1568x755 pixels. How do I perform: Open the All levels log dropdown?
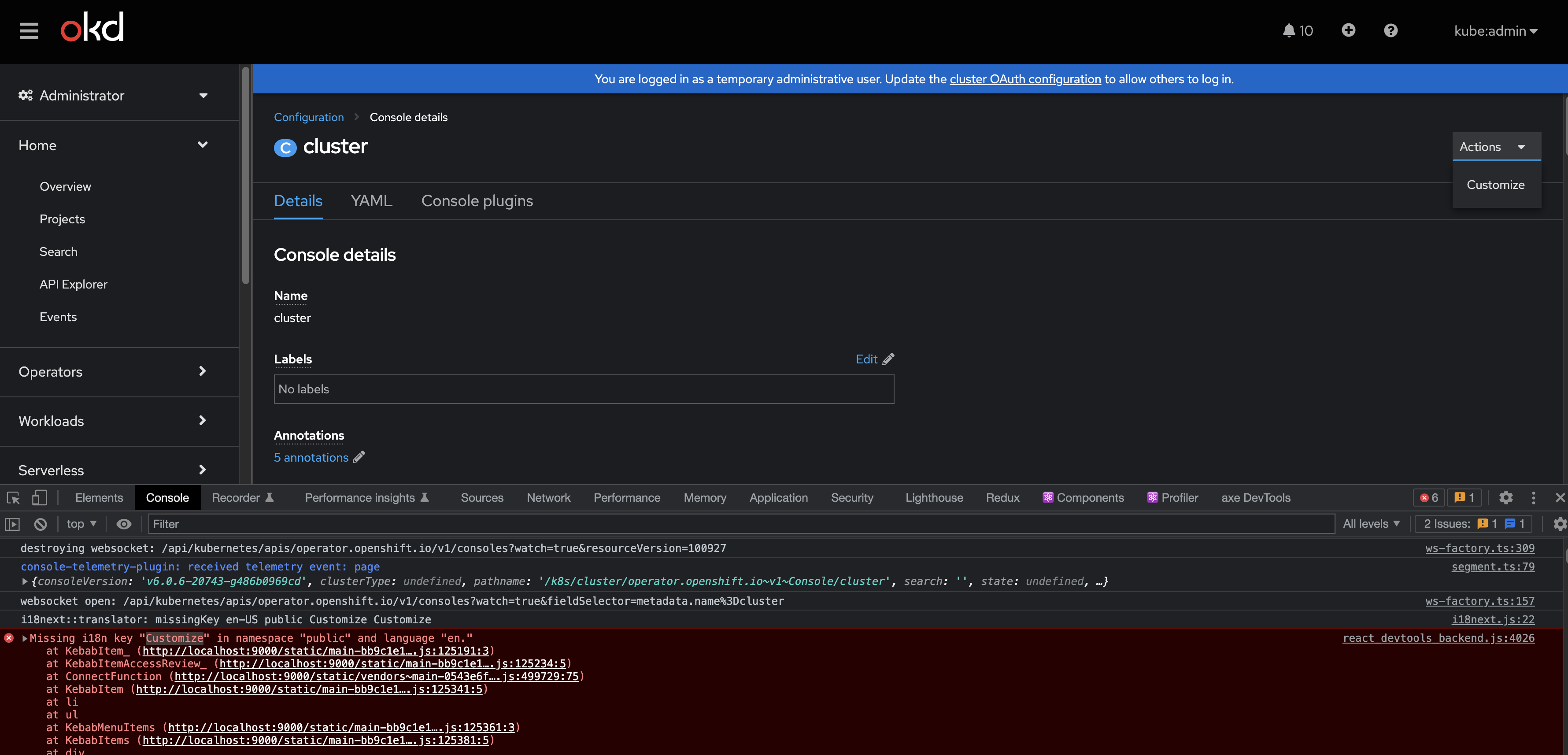(1371, 524)
